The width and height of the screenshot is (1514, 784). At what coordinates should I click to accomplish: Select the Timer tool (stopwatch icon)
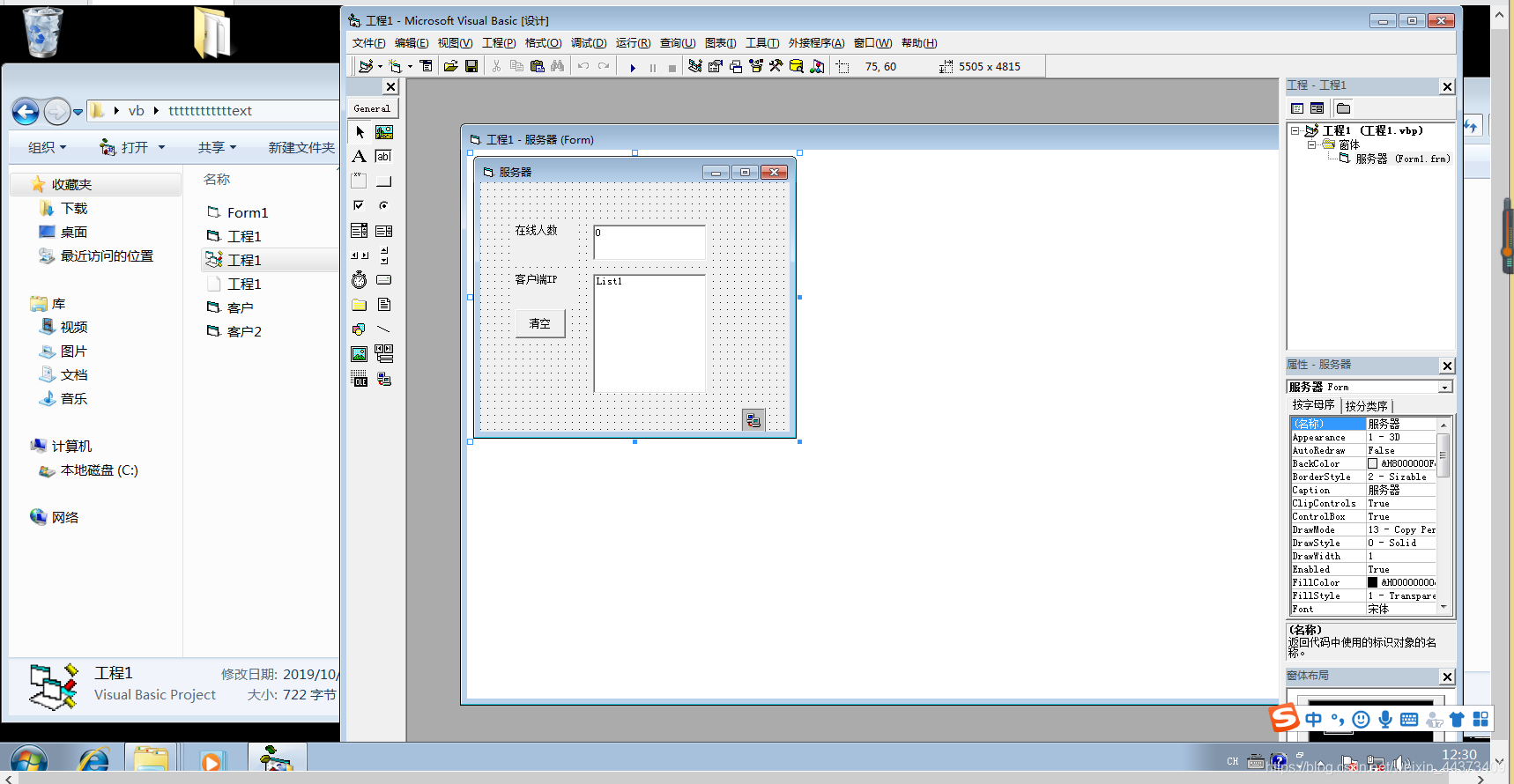pos(360,280)
